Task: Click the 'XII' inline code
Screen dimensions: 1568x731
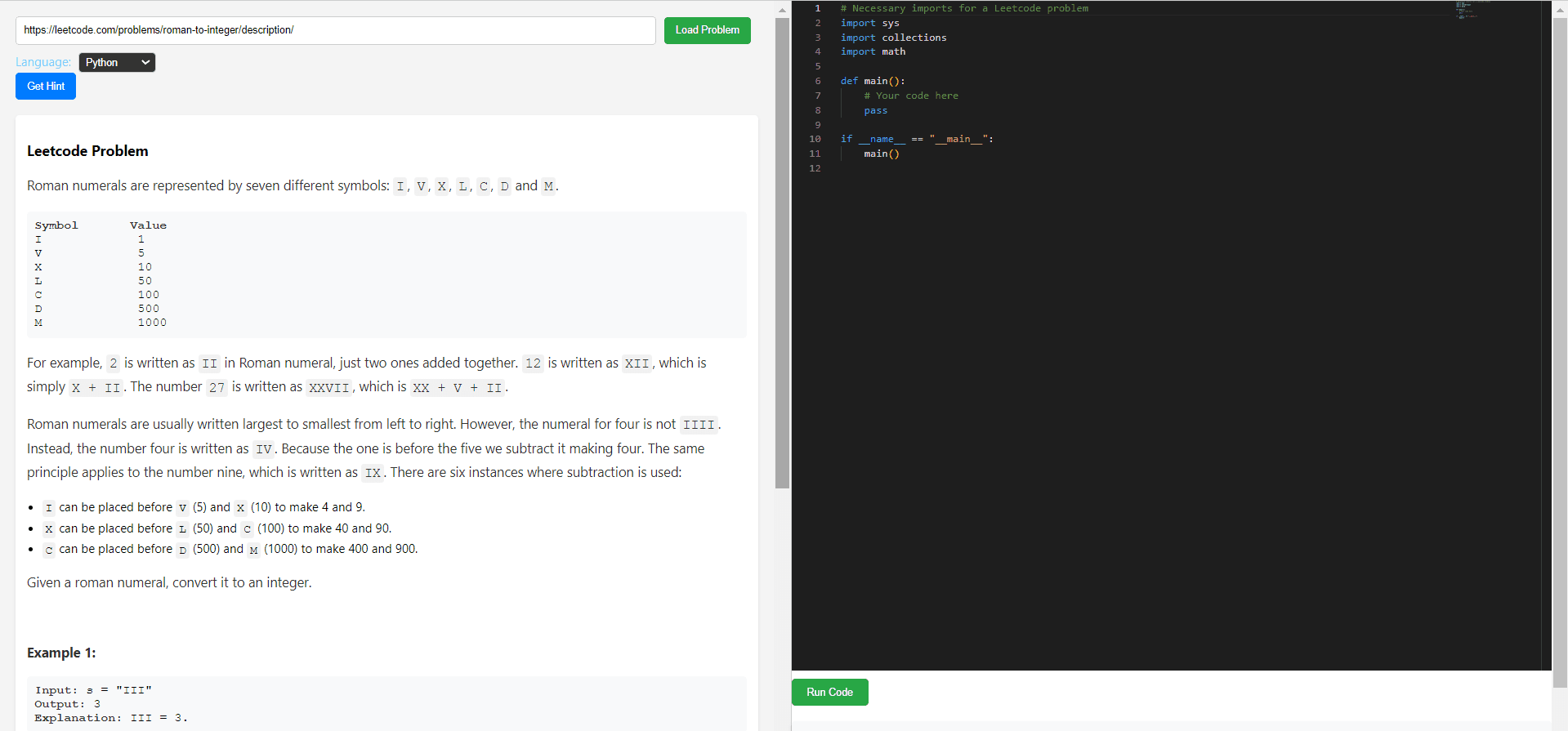Action: tap(637, 363)
